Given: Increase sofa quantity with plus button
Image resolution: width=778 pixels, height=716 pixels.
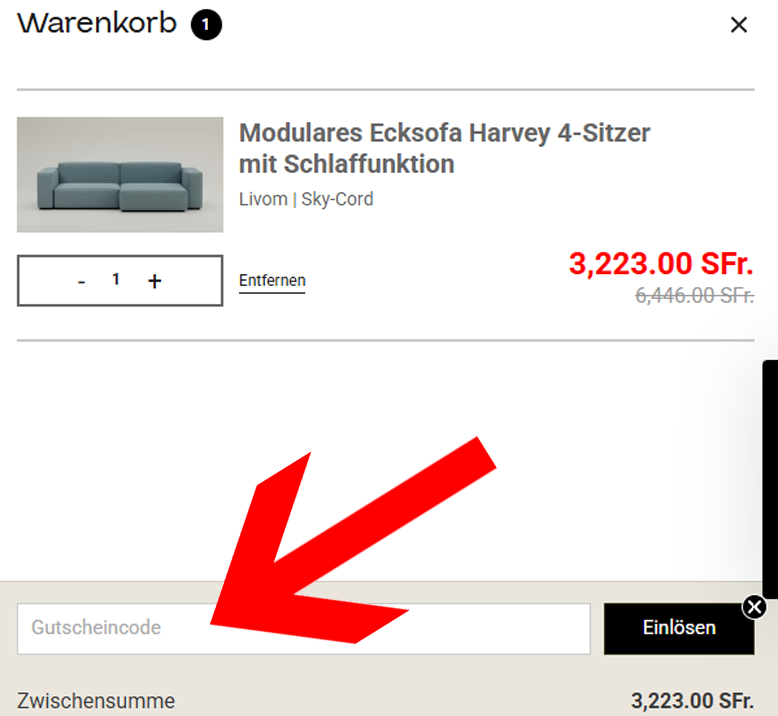Looking at the screenshot, I should [x=154, y=281].
